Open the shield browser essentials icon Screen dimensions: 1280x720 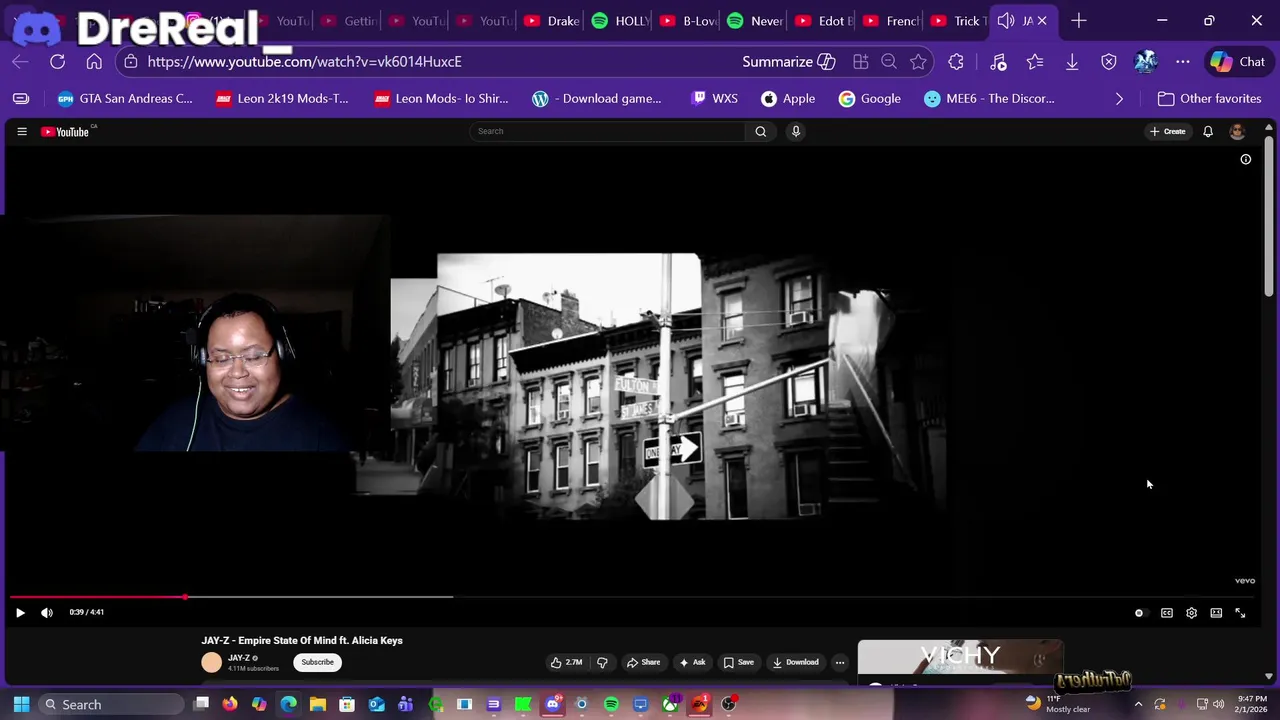click(1109, 62)
